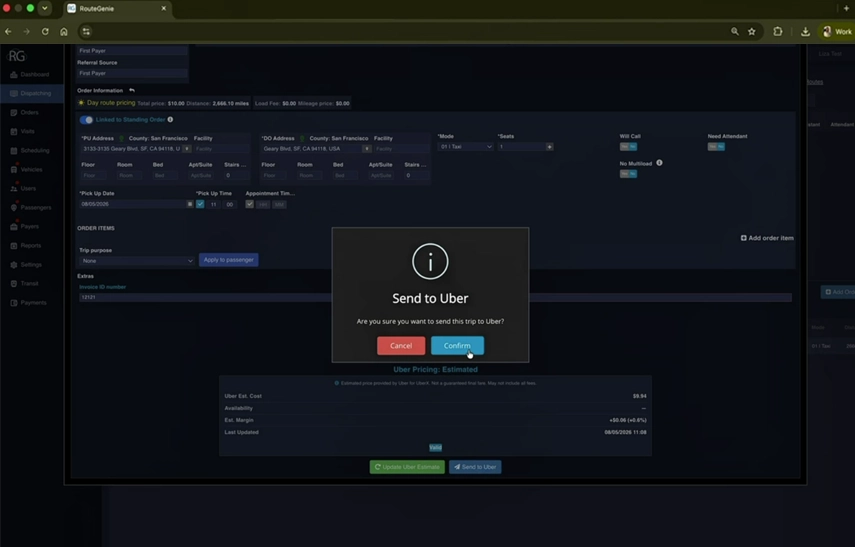The image size is (855, 547).
Task: Click the Payments sidebar icon
Action: pyautogui.click(x=14, y=303)
